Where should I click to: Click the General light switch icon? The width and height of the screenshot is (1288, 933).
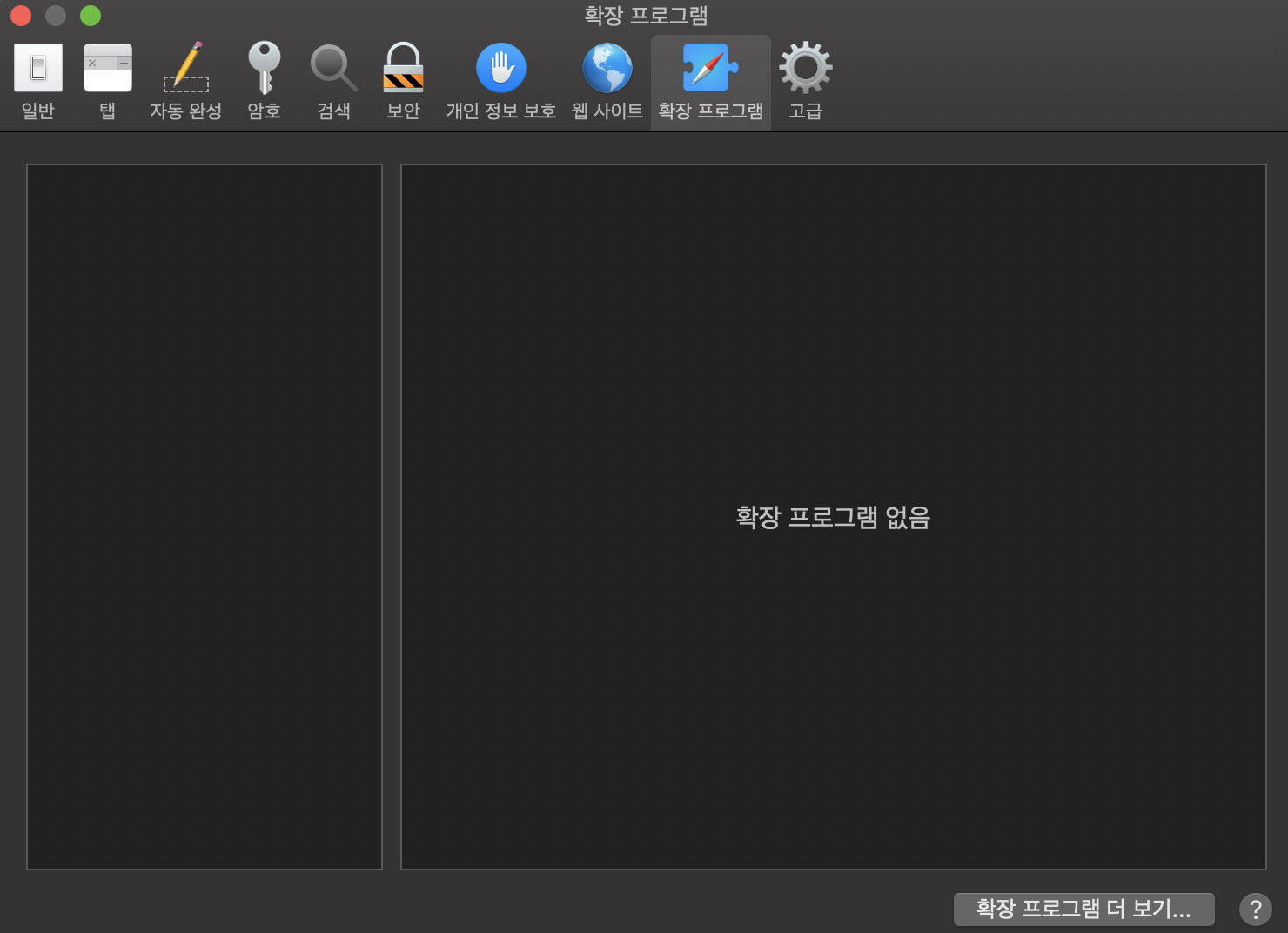click(x=38, y=68)
